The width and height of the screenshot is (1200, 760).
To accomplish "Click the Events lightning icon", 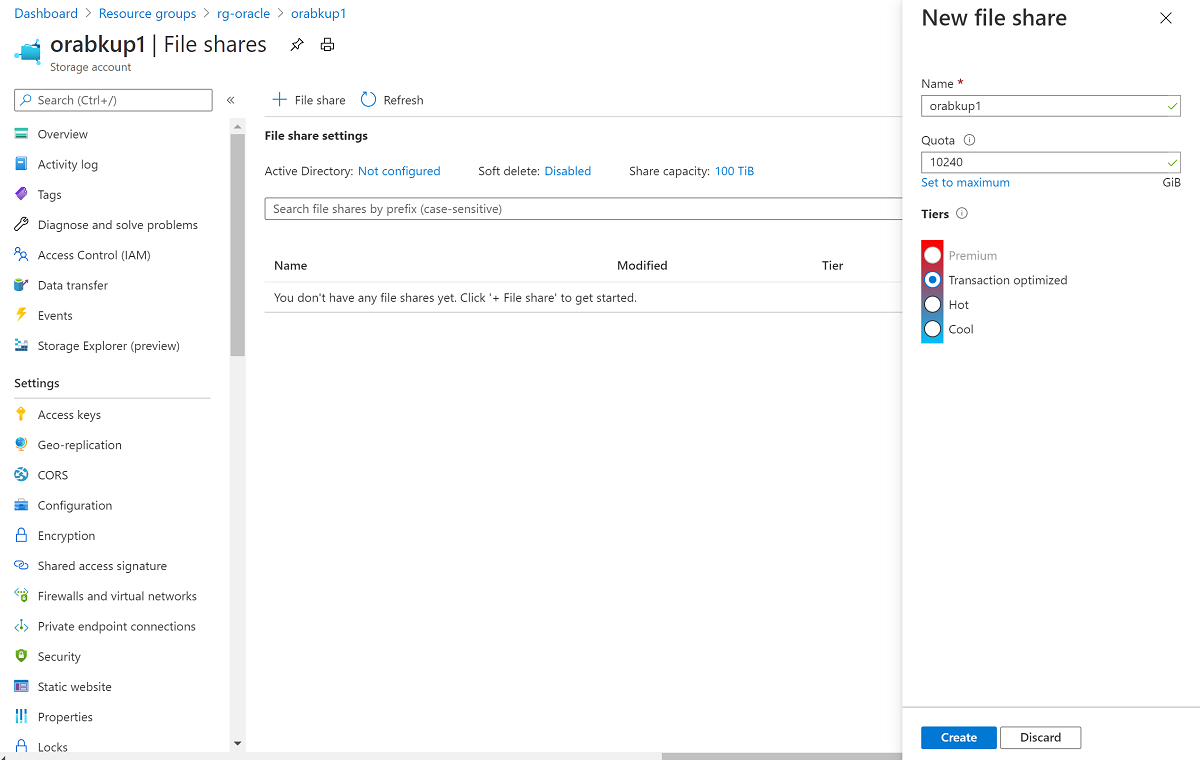I will (22, 315).
